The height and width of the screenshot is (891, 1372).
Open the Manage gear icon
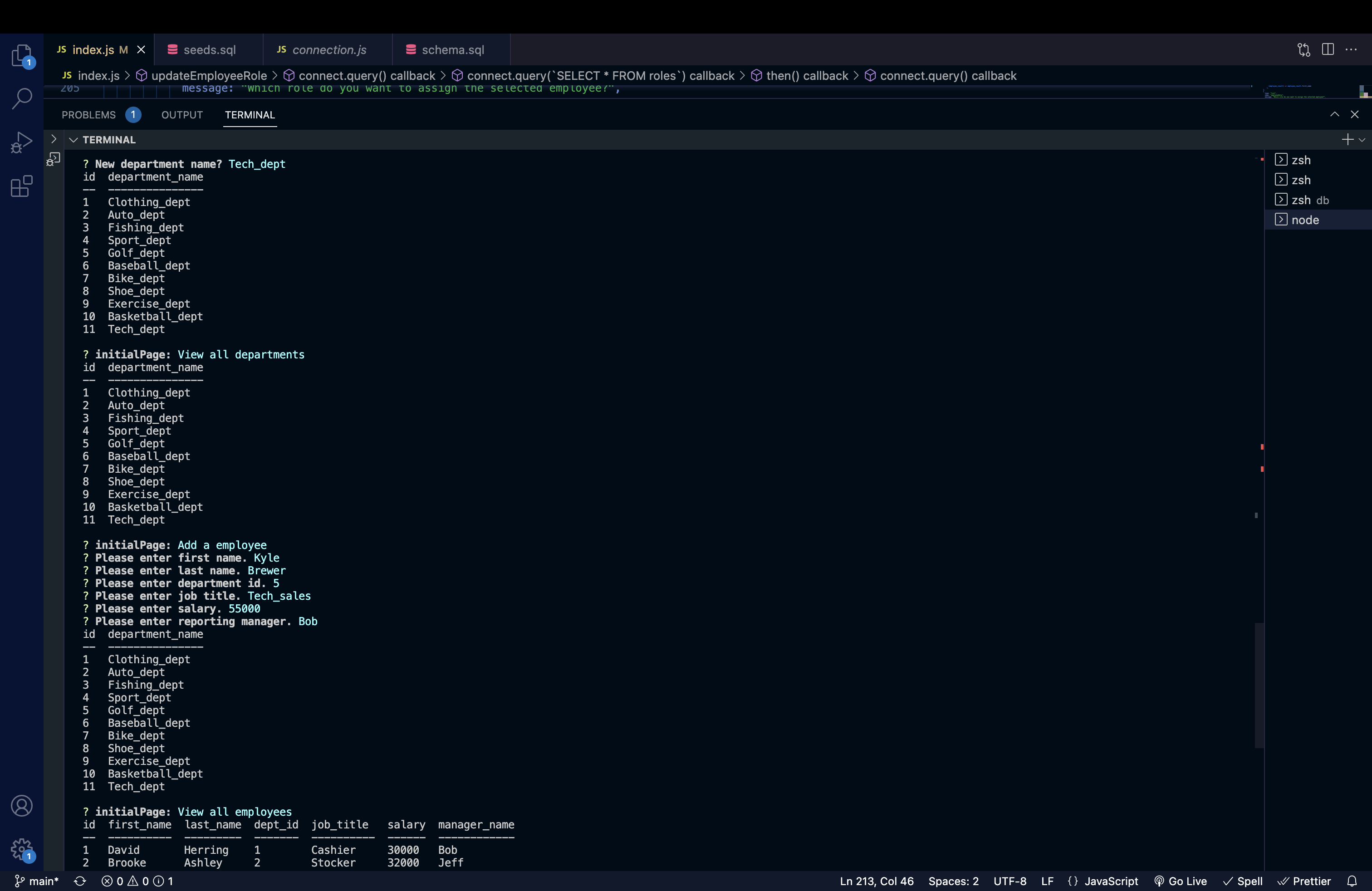pos(22,849)
